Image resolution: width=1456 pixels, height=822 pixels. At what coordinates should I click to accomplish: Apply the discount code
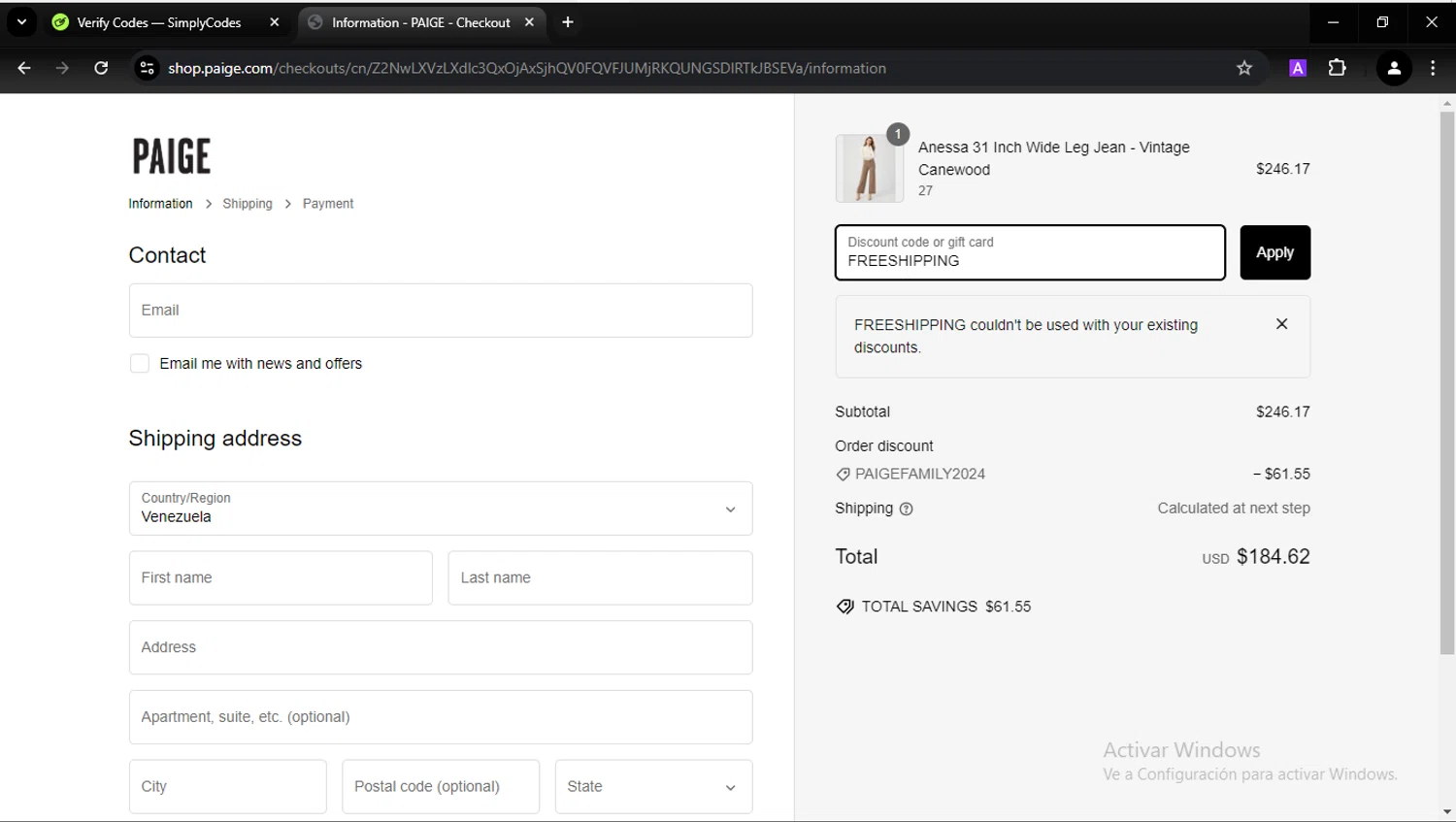tap(1274, 252)
